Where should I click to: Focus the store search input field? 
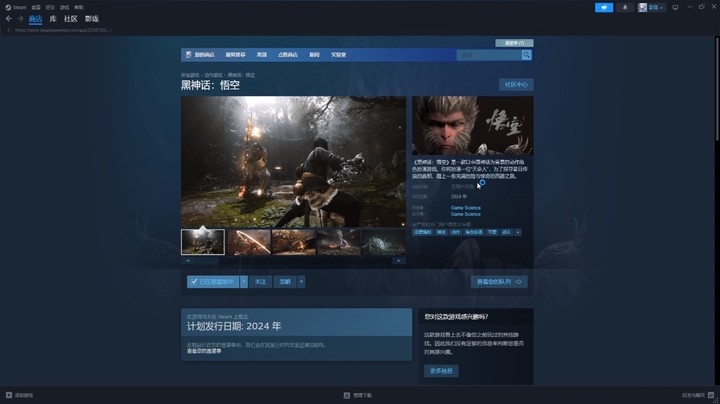pos(489,55)
